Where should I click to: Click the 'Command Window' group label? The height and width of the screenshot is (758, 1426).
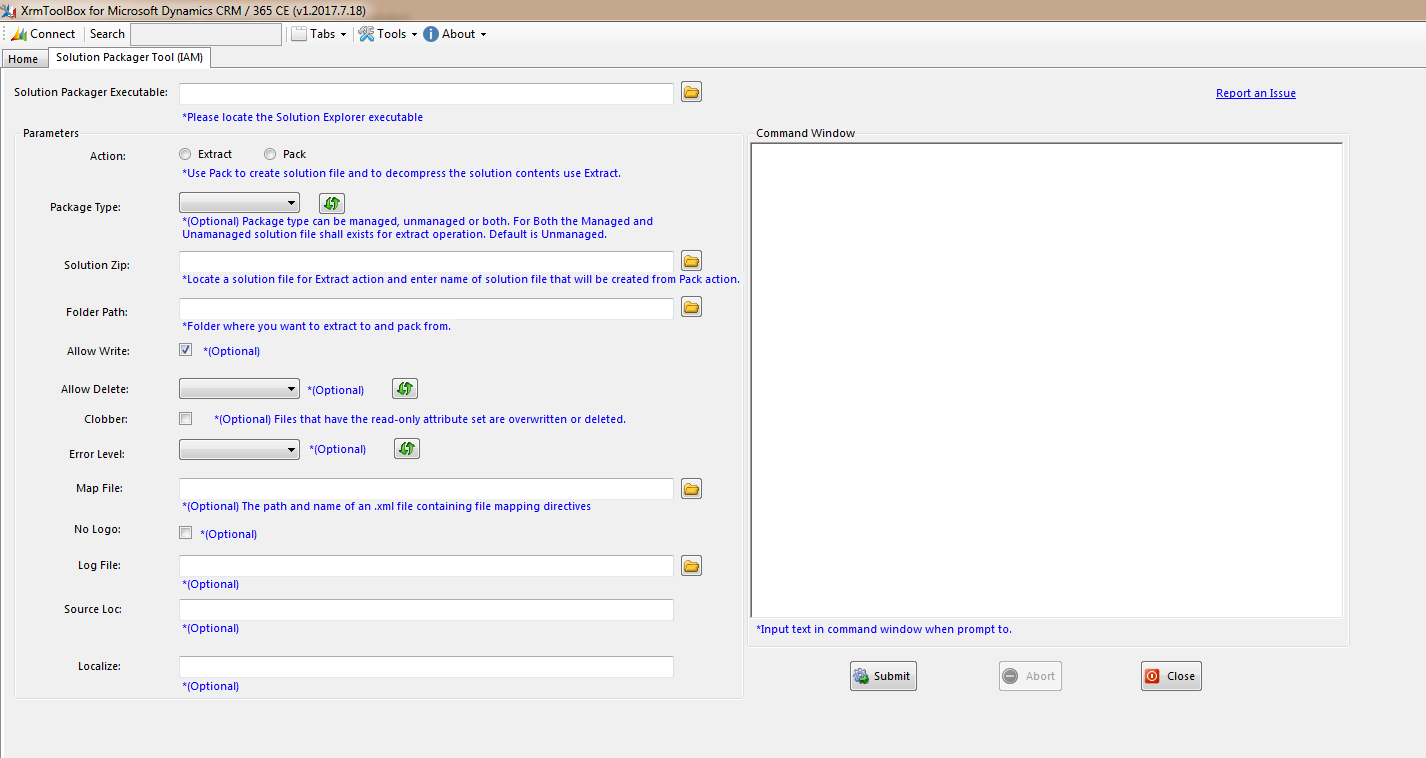[805, 133]
